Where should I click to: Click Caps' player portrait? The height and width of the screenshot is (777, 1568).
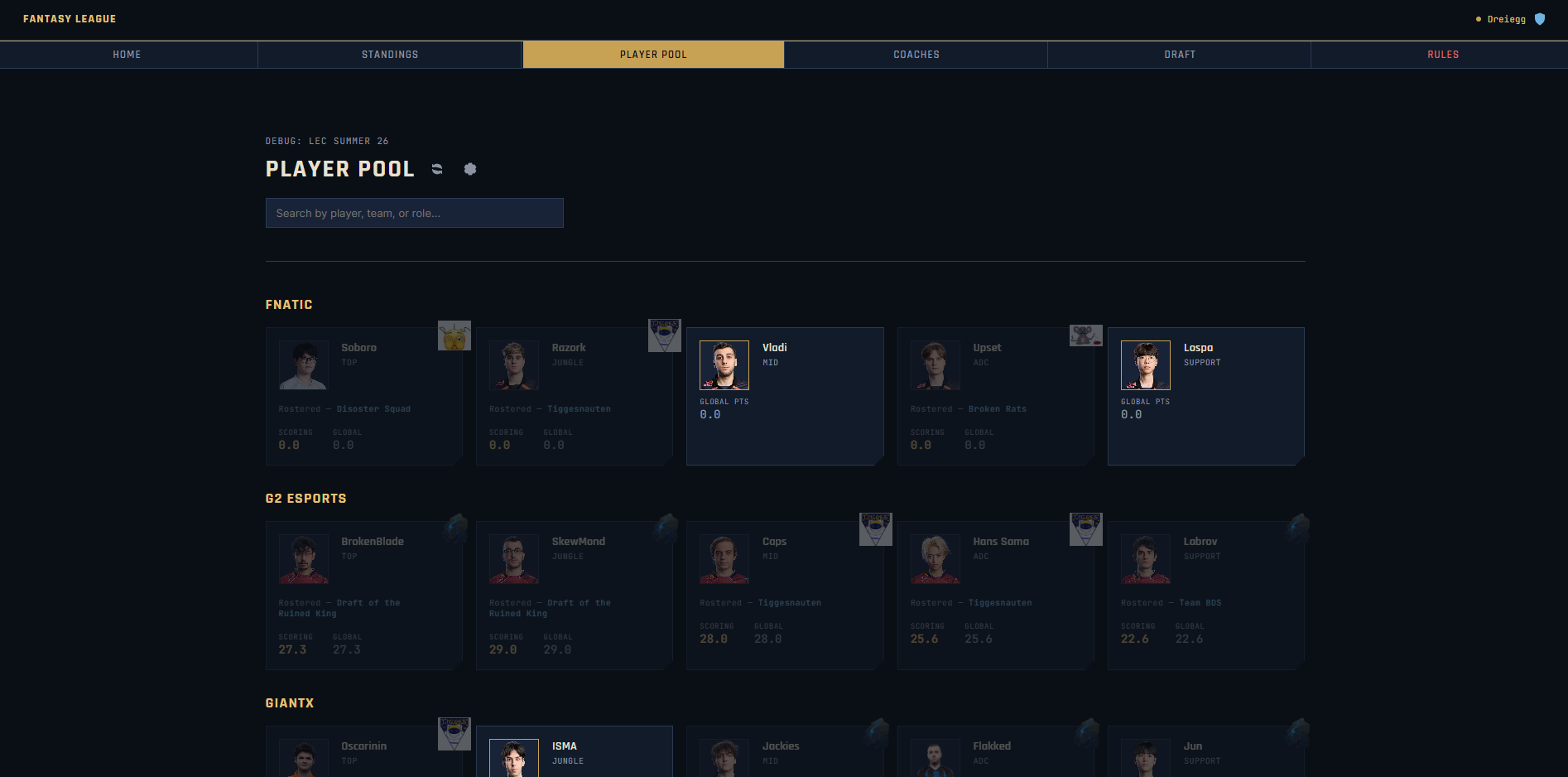[x=724, y=559]
